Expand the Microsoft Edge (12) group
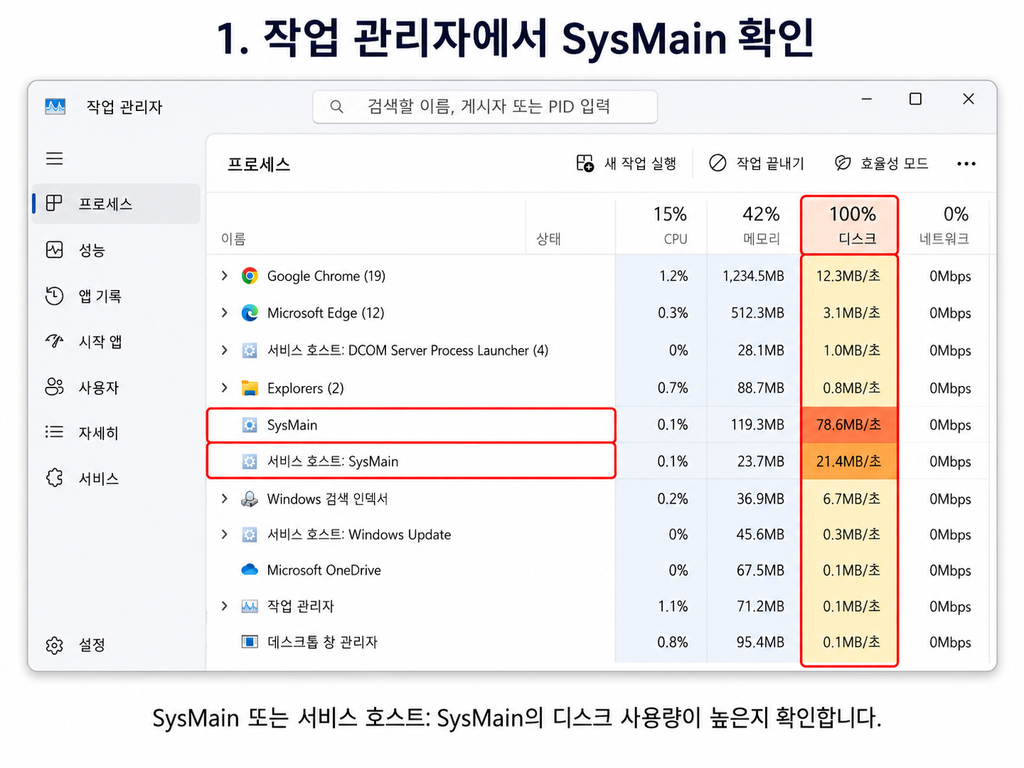 (225, 313)
